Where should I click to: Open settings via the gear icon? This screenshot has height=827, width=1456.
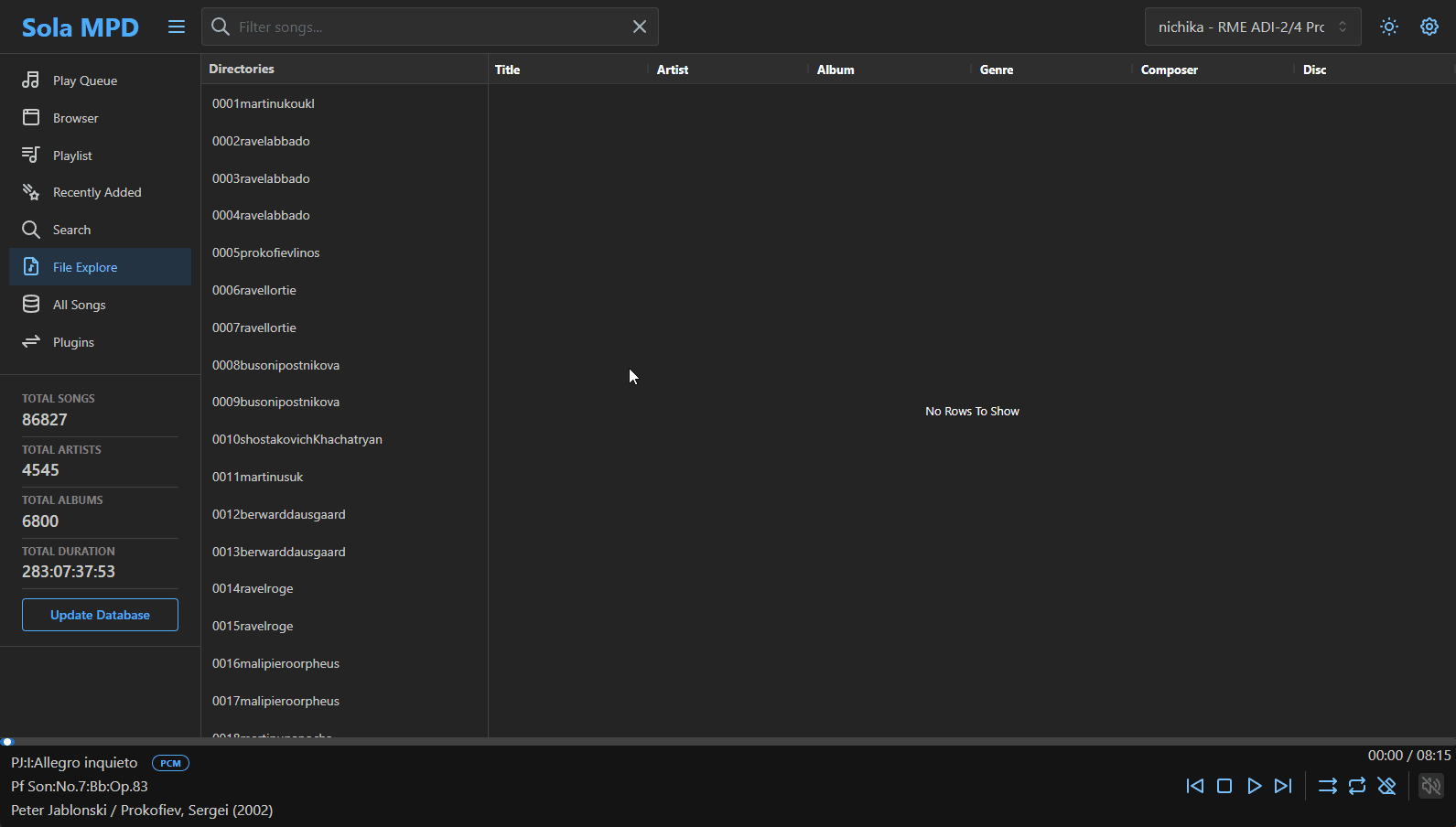click(1429, 27)
